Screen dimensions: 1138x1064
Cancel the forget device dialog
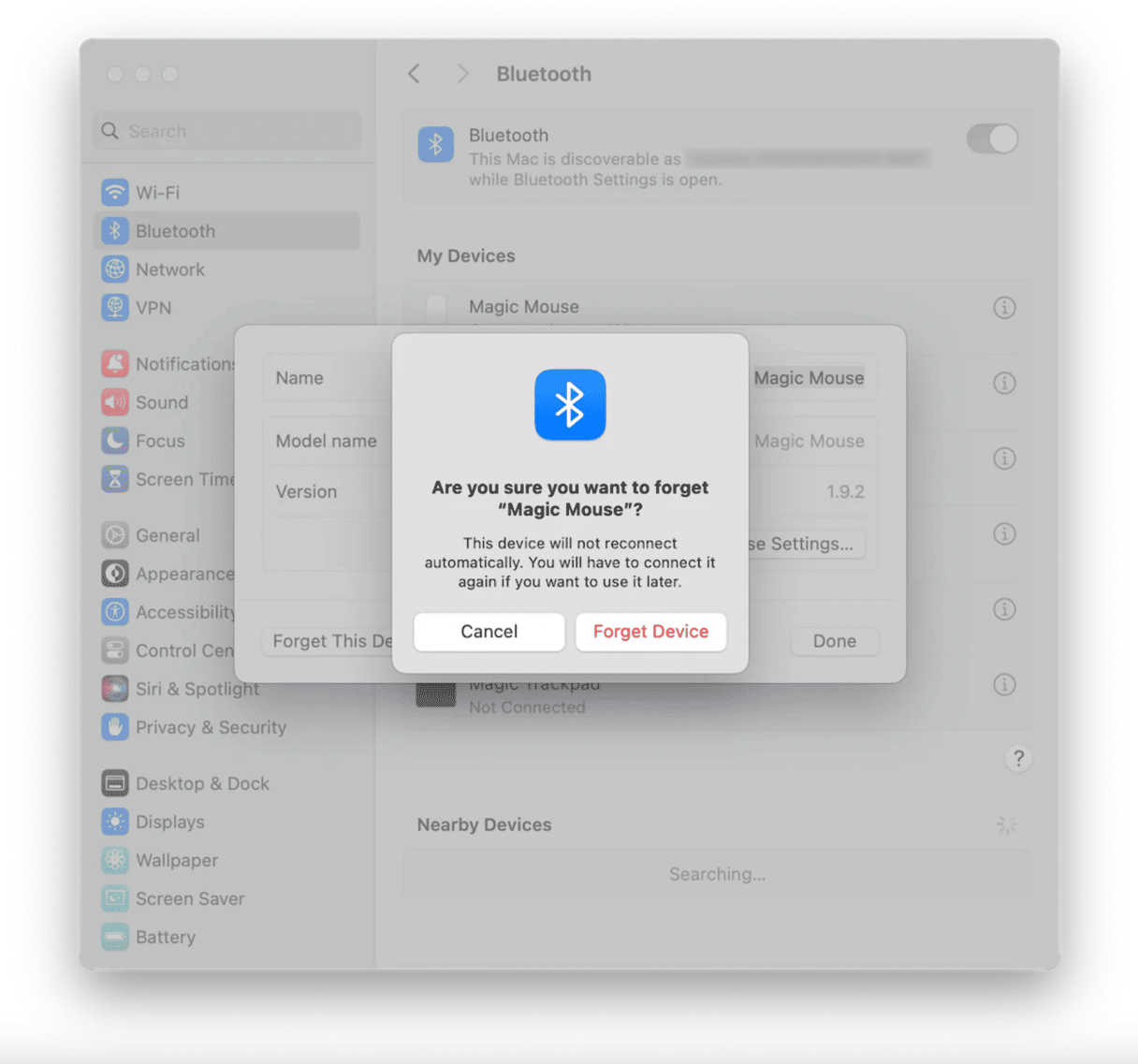489,632
